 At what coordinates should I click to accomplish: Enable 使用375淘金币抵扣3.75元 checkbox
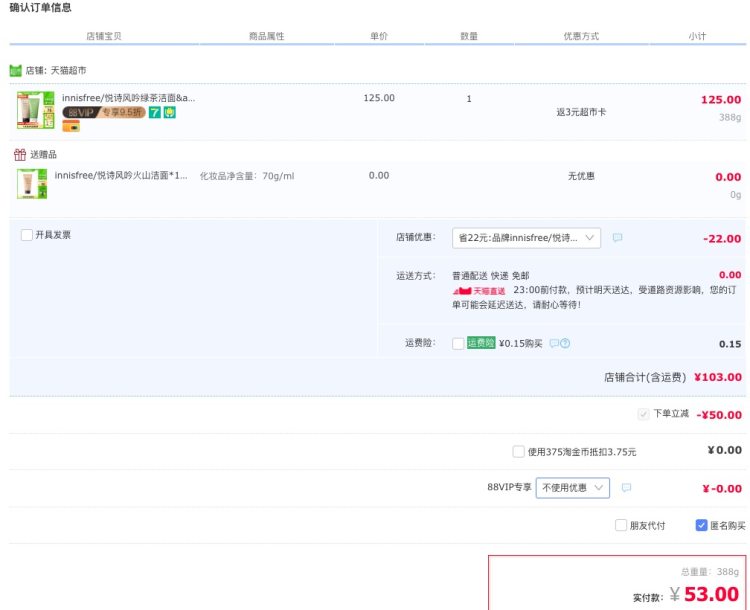point(518,452)
